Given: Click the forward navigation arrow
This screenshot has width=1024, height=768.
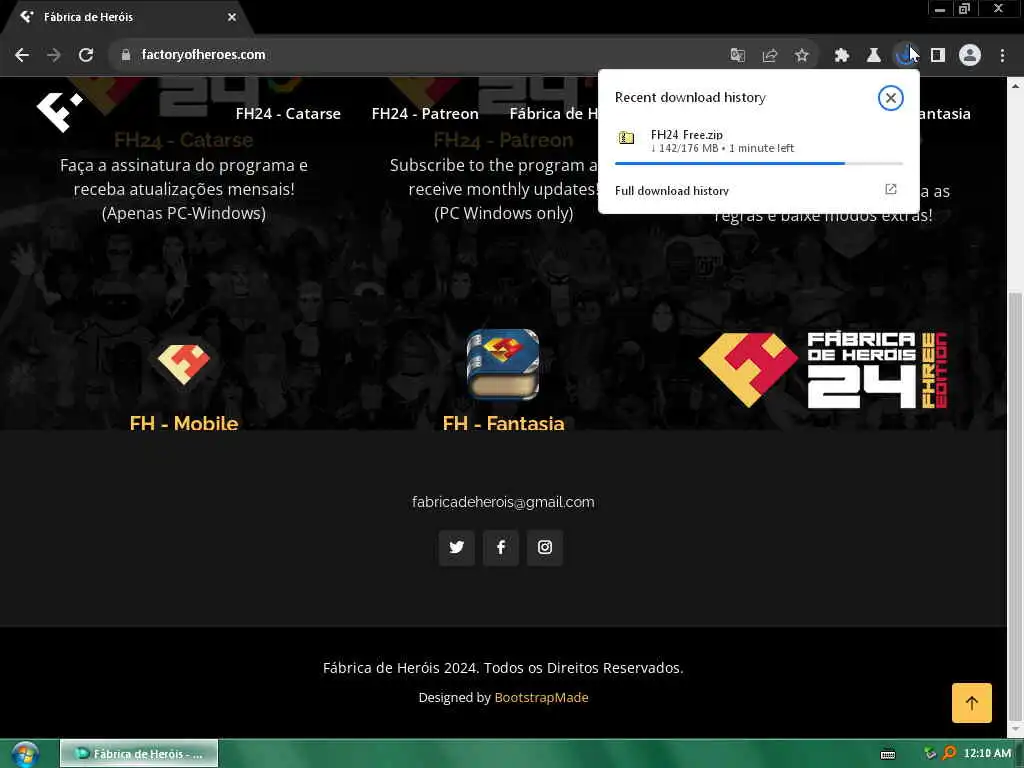Looking at the screenshot, I should click(54, 55).
